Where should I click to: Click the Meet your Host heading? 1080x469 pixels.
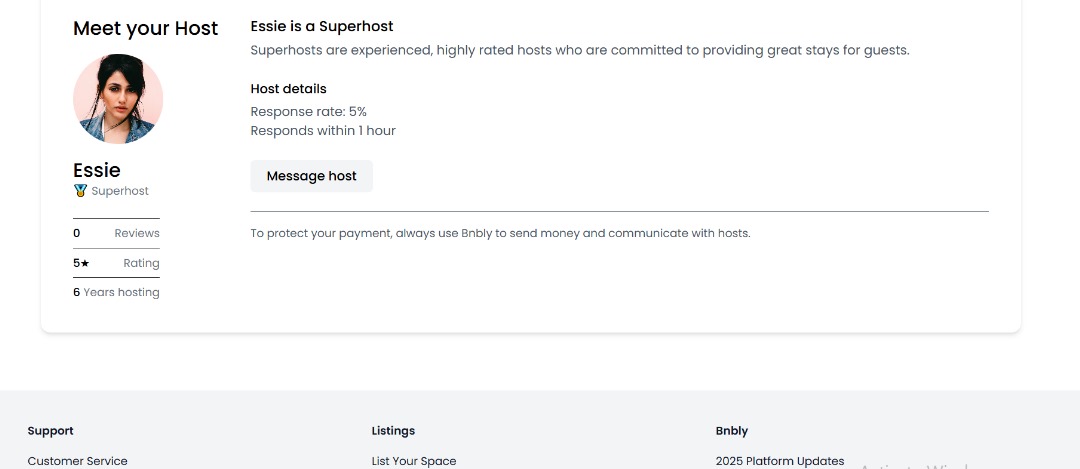[x=145, y=28]
